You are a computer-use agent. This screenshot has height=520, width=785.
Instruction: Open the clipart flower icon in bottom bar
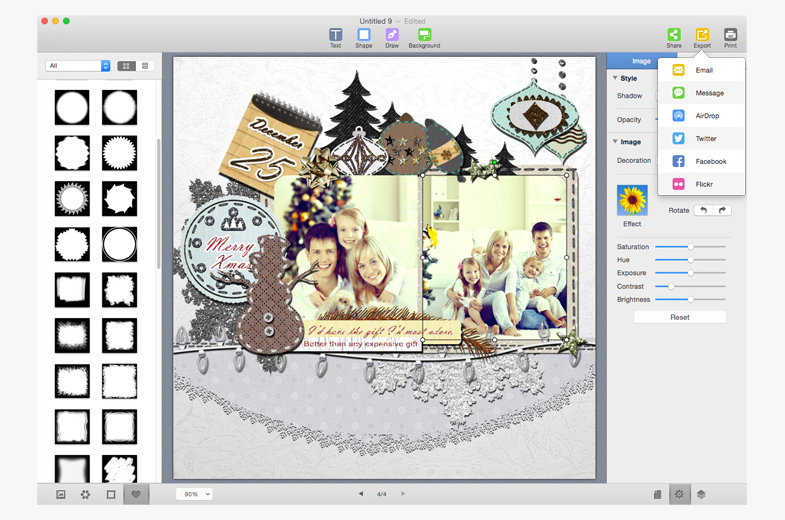[x=86, y=494]
